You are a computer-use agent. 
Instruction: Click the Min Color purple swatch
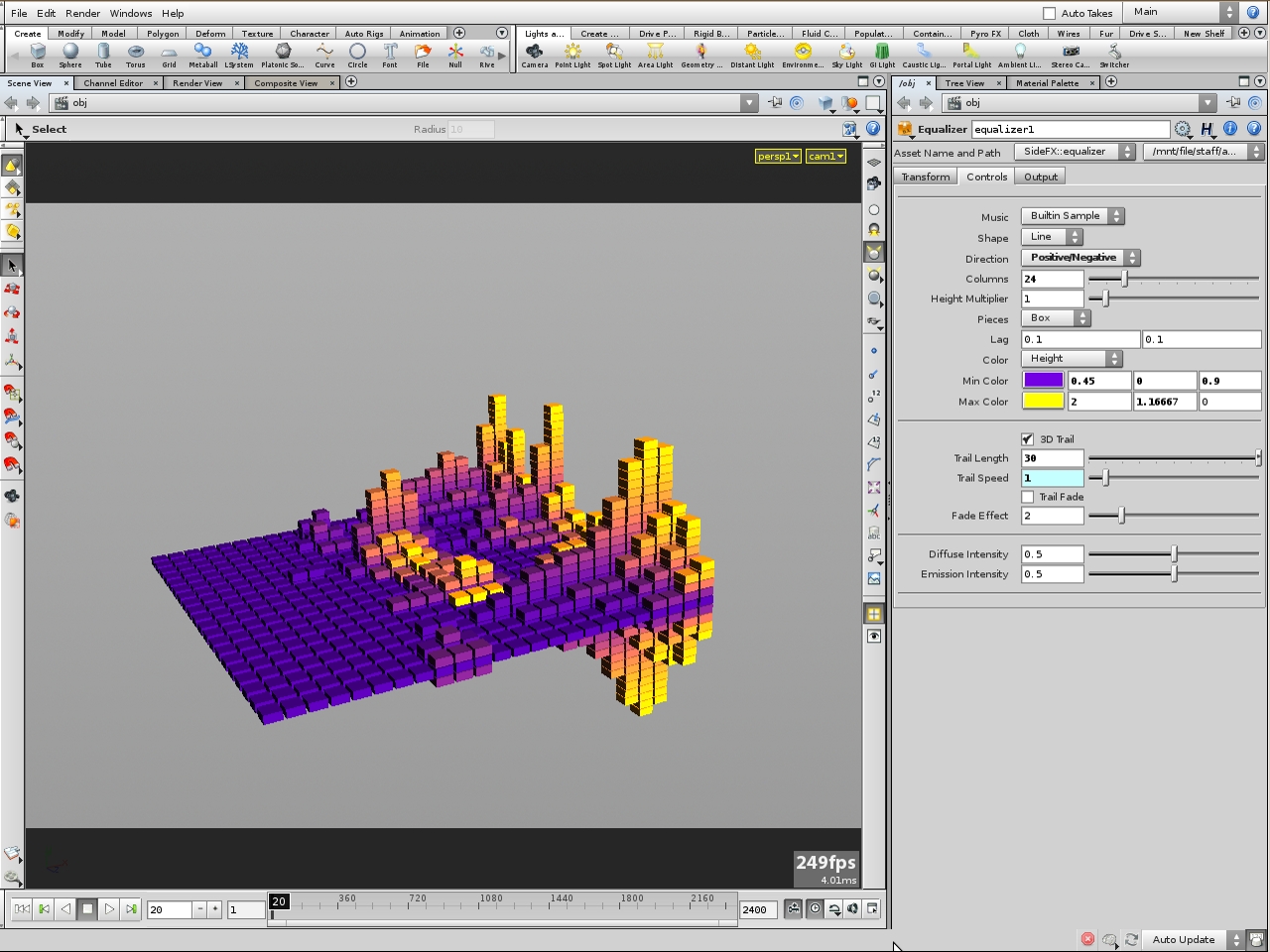click(x=1043, y=380)
